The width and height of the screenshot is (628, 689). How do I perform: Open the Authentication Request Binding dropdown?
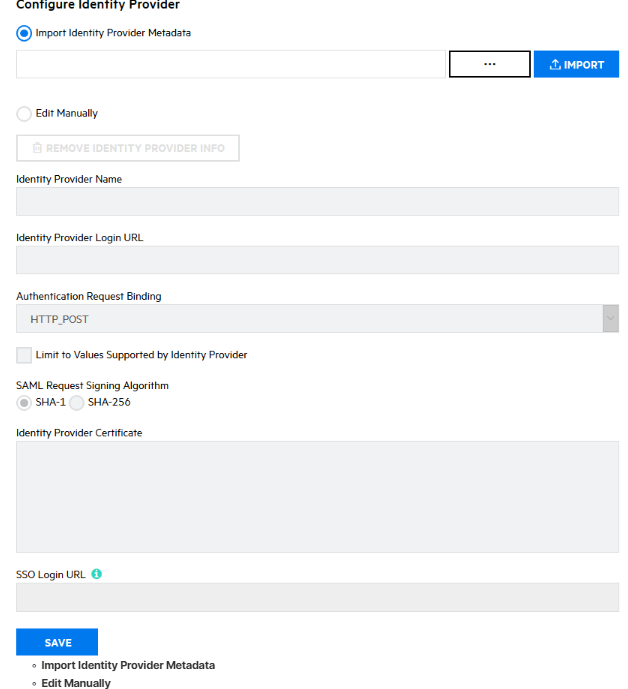point(317,319)
